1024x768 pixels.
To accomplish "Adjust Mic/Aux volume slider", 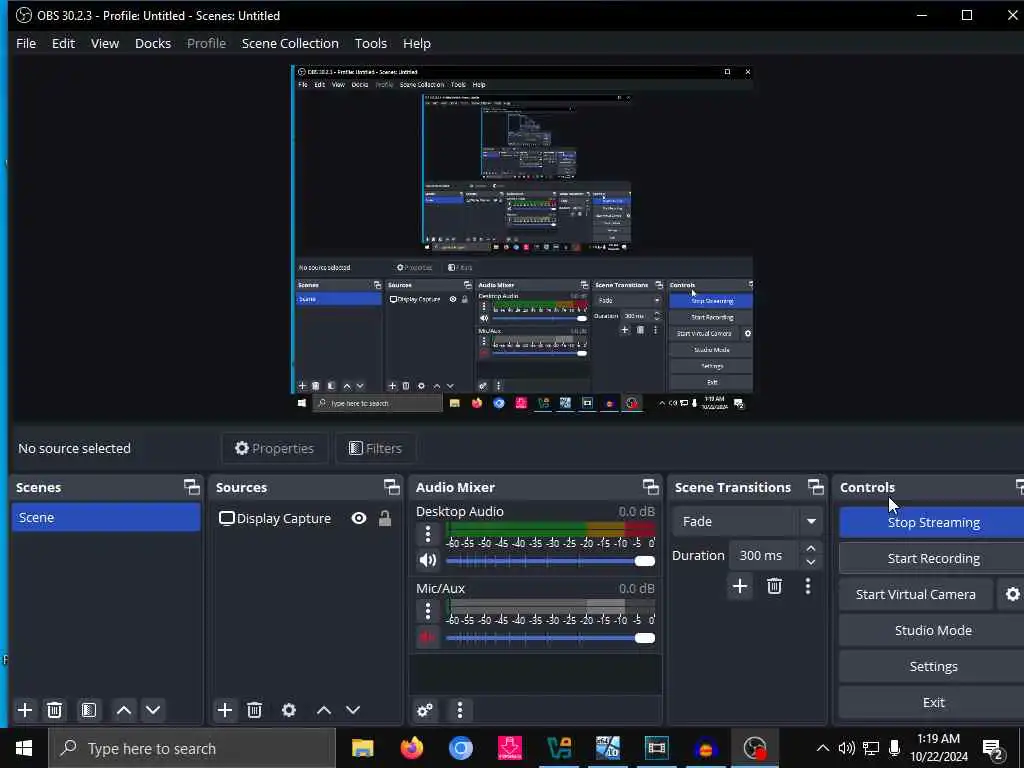I will click(550, 638).
